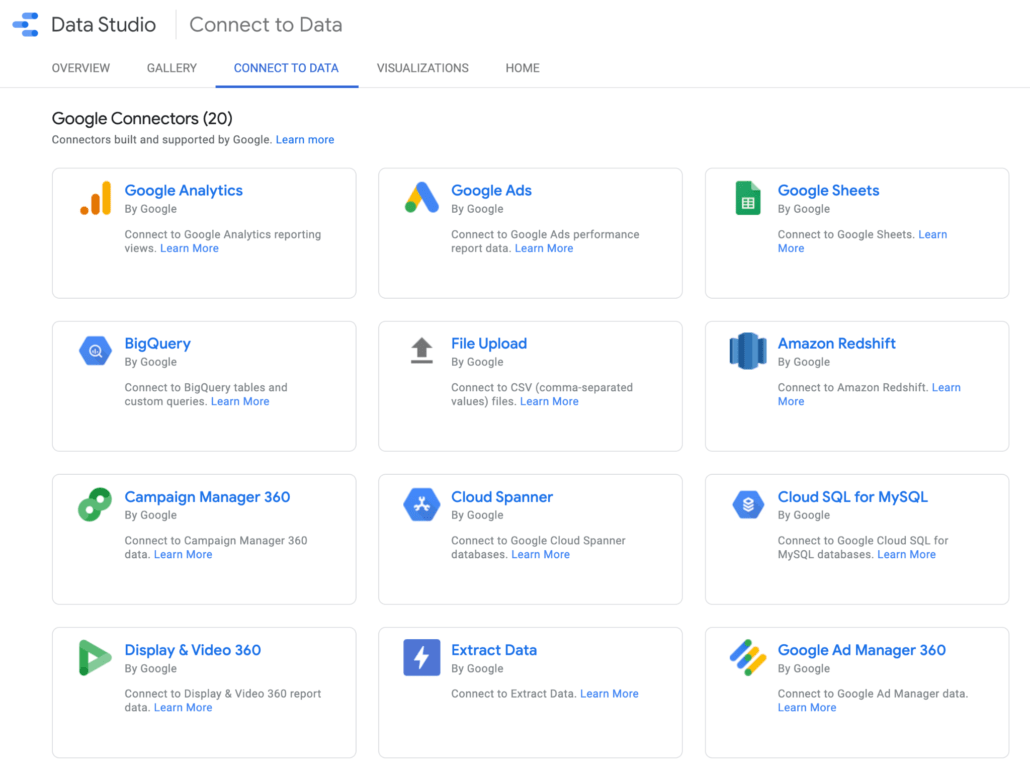Click the Google Ads connector icon
The image size is (1030, 770).
pyautogui.click(x=421, y=198)
